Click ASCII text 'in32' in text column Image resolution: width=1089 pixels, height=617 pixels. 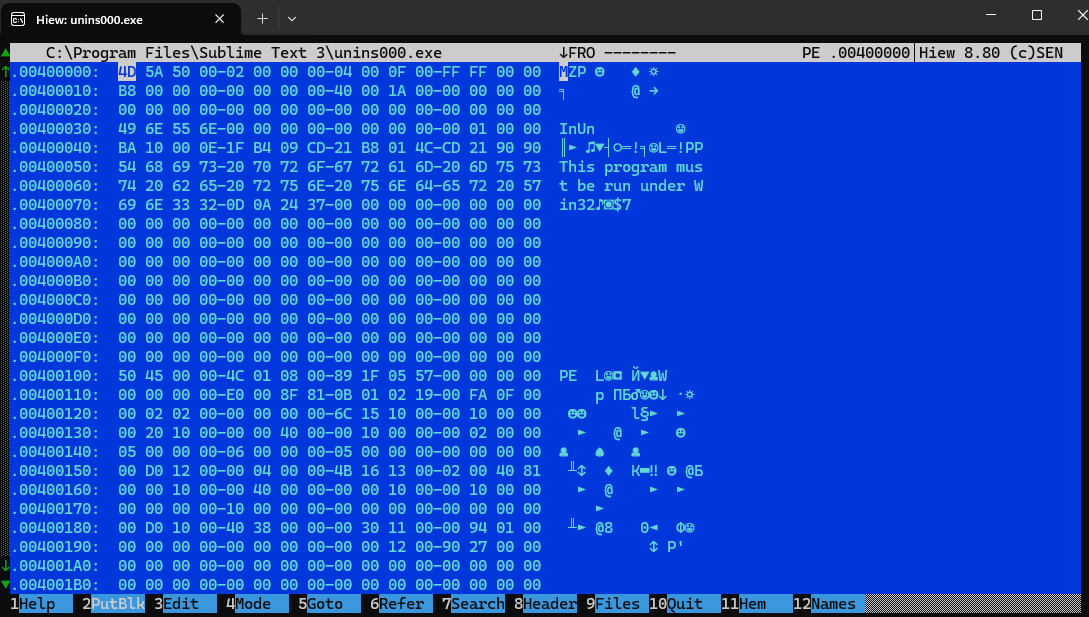point(577,205)
